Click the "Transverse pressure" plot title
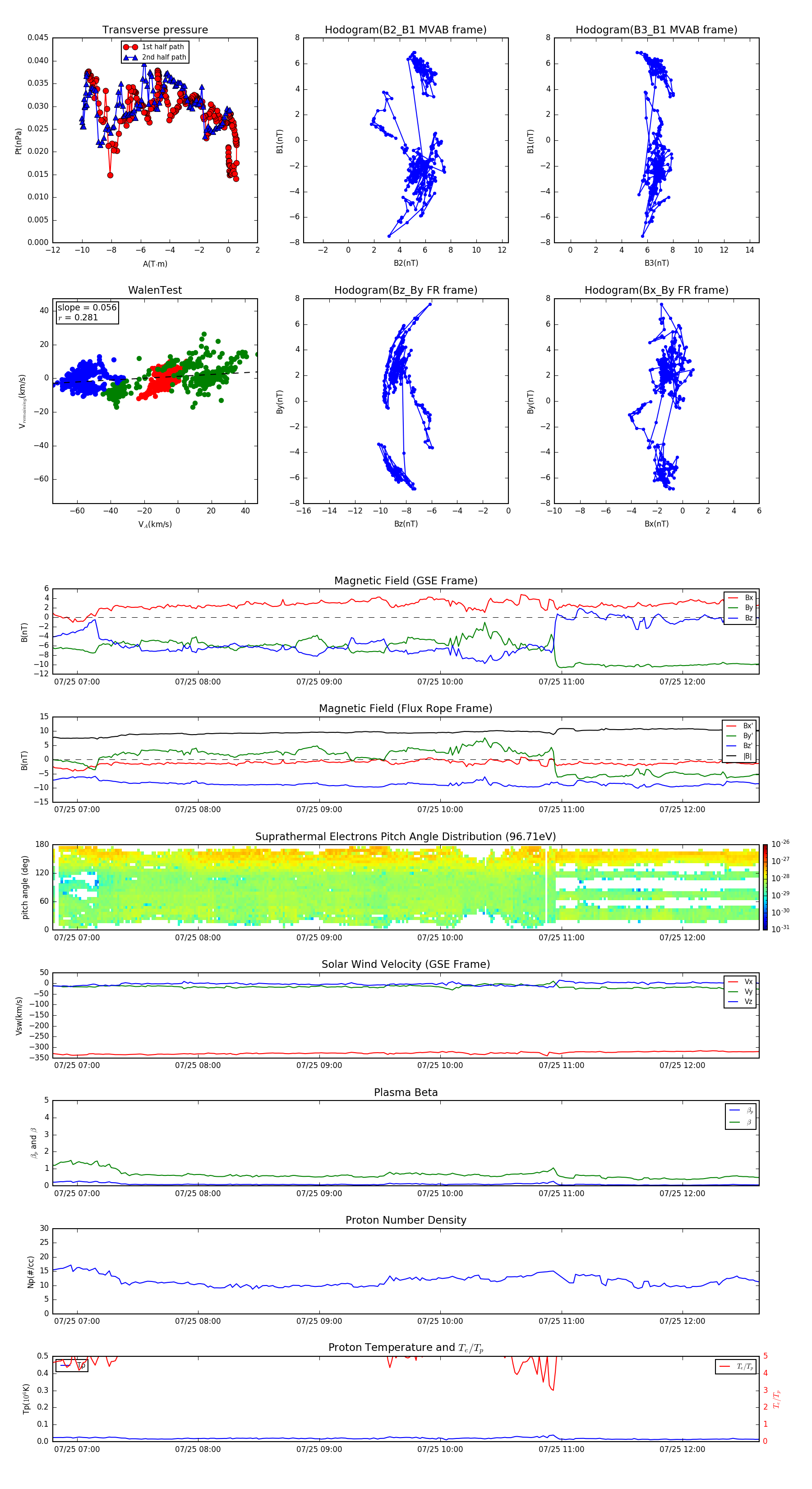The image size is (812, 1489). 155,30
